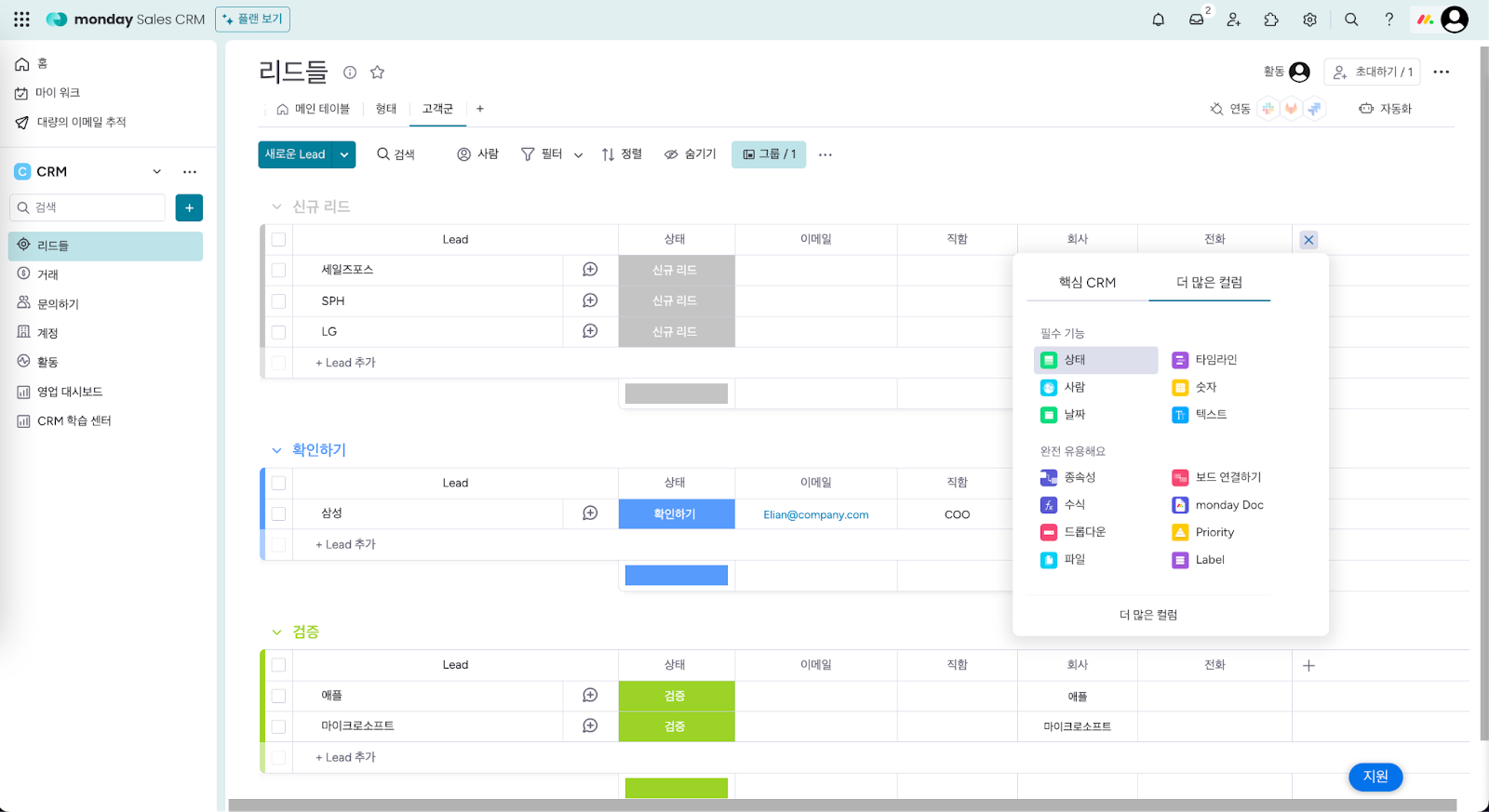
Task: Select all leads in 확인하기 group
Action: 278,483
